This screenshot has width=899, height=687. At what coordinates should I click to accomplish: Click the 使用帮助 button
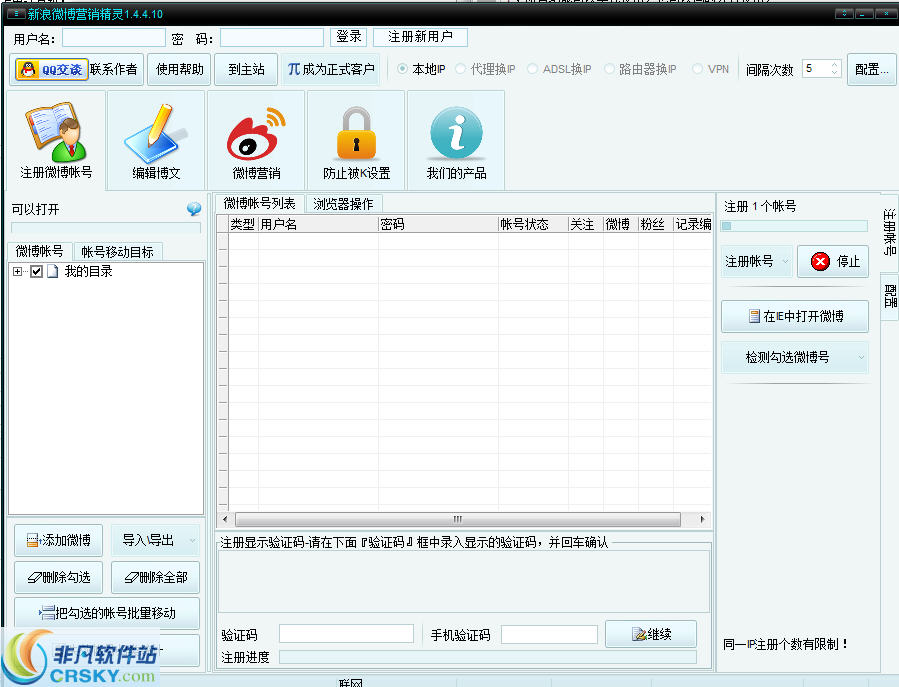[x=179, y=69]
